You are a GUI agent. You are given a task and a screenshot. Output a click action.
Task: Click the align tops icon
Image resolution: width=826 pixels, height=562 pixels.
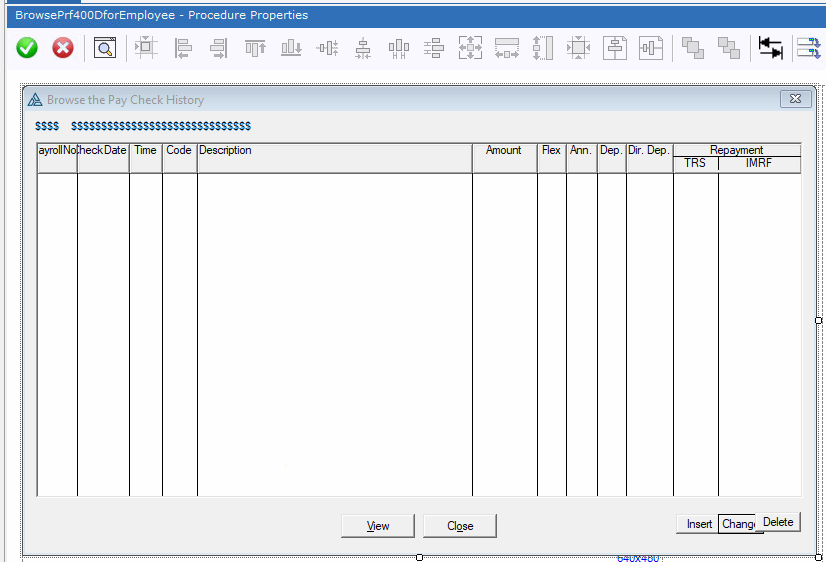[255, 48]
